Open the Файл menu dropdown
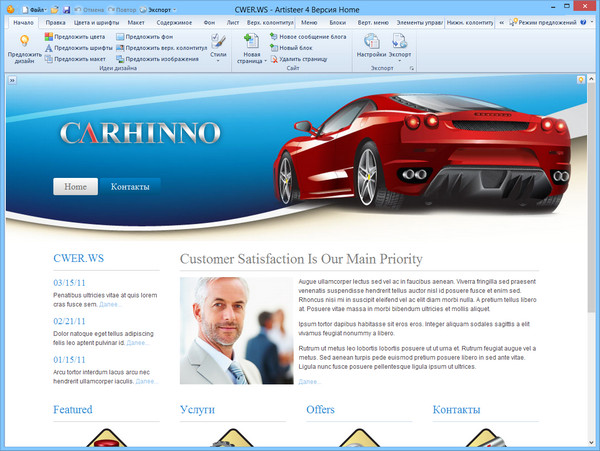The width and height of the screenshot is (600, 451). coord(34,8)
